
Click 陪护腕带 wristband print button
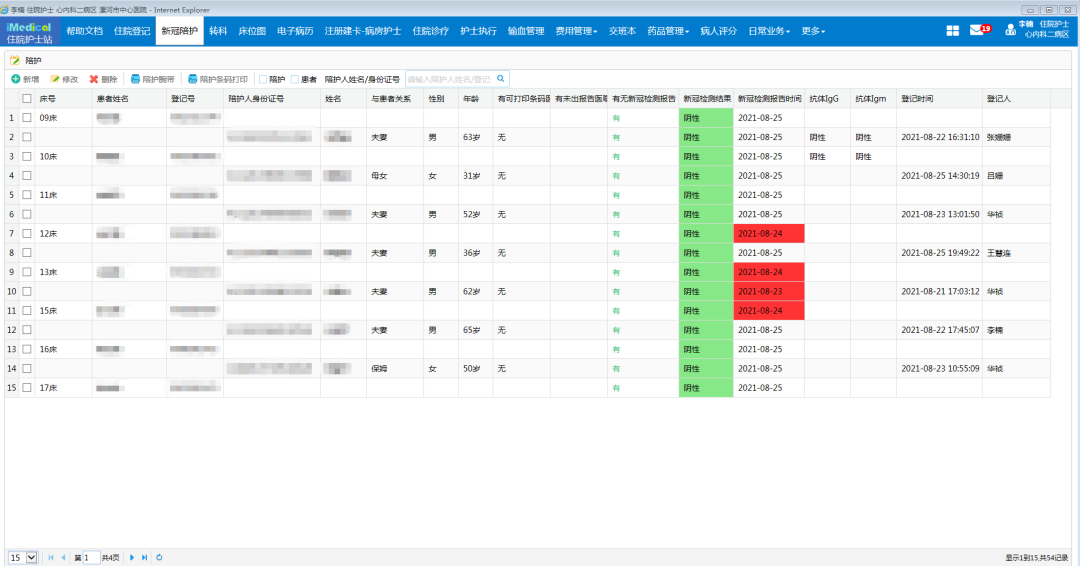(x=152, y=79)
